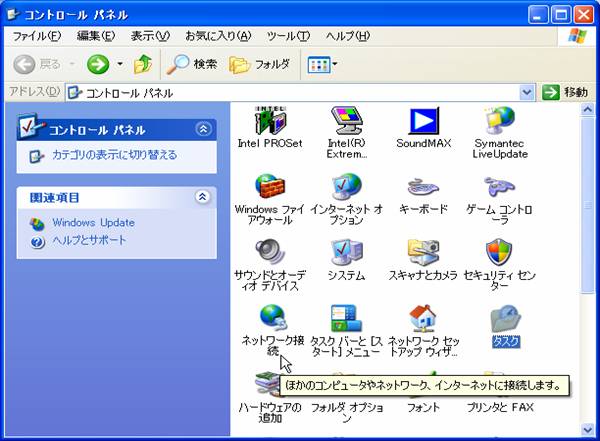Open the views dropdown button in toolbar
600x441 pixels.
[322, 64]
